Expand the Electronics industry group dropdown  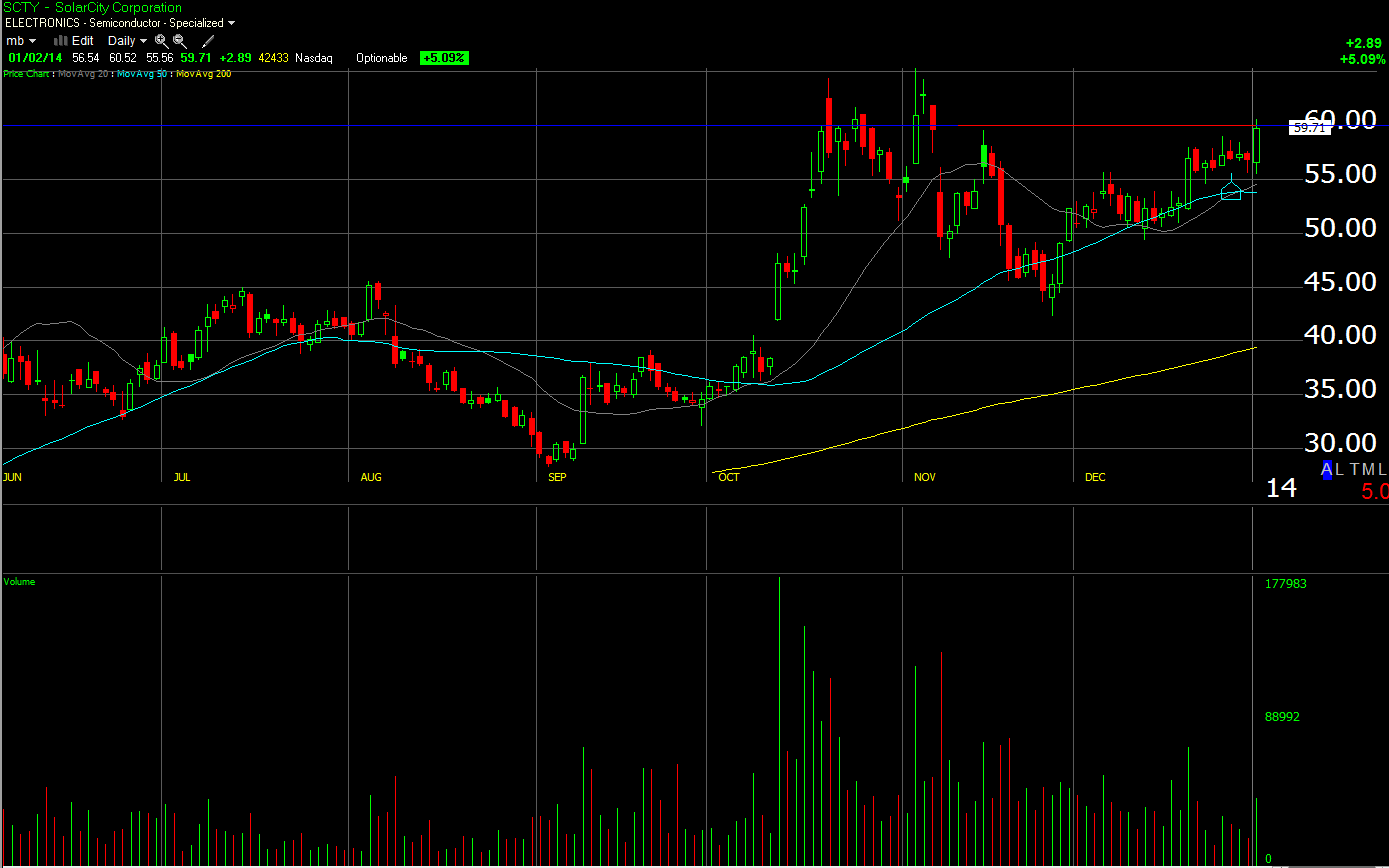coord(232,23)
